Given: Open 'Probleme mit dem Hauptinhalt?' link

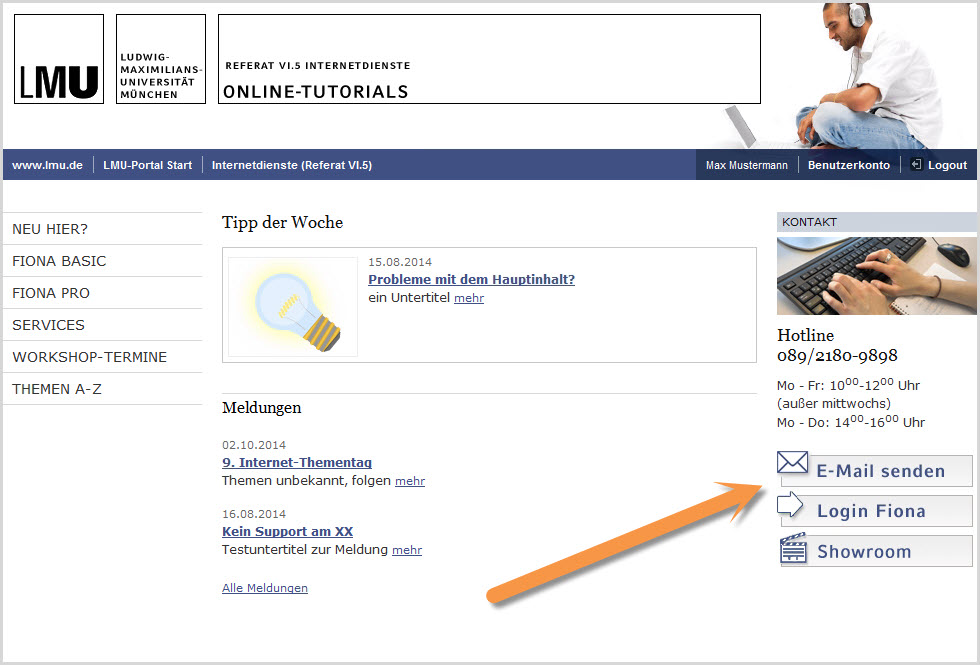Looking at the screenshot, I should tap(471, 279).
